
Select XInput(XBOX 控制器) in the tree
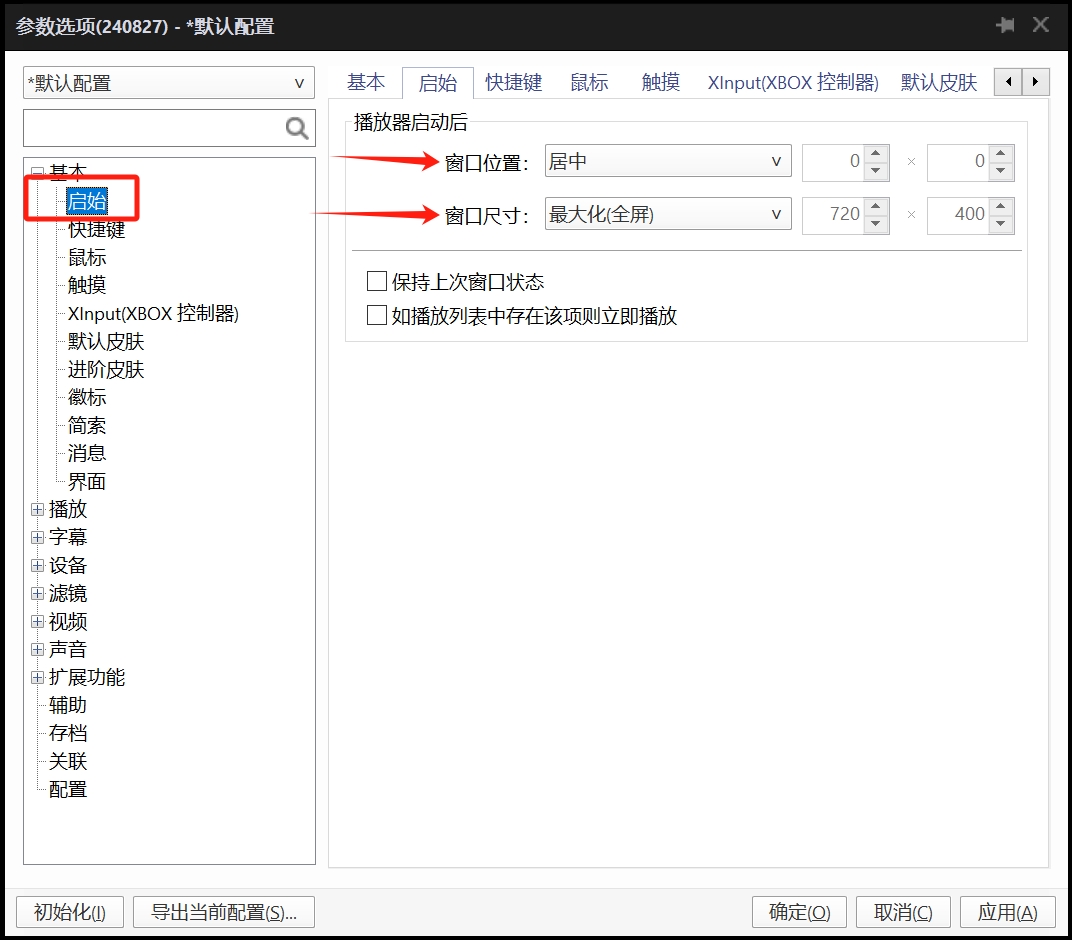click(153, 313)
